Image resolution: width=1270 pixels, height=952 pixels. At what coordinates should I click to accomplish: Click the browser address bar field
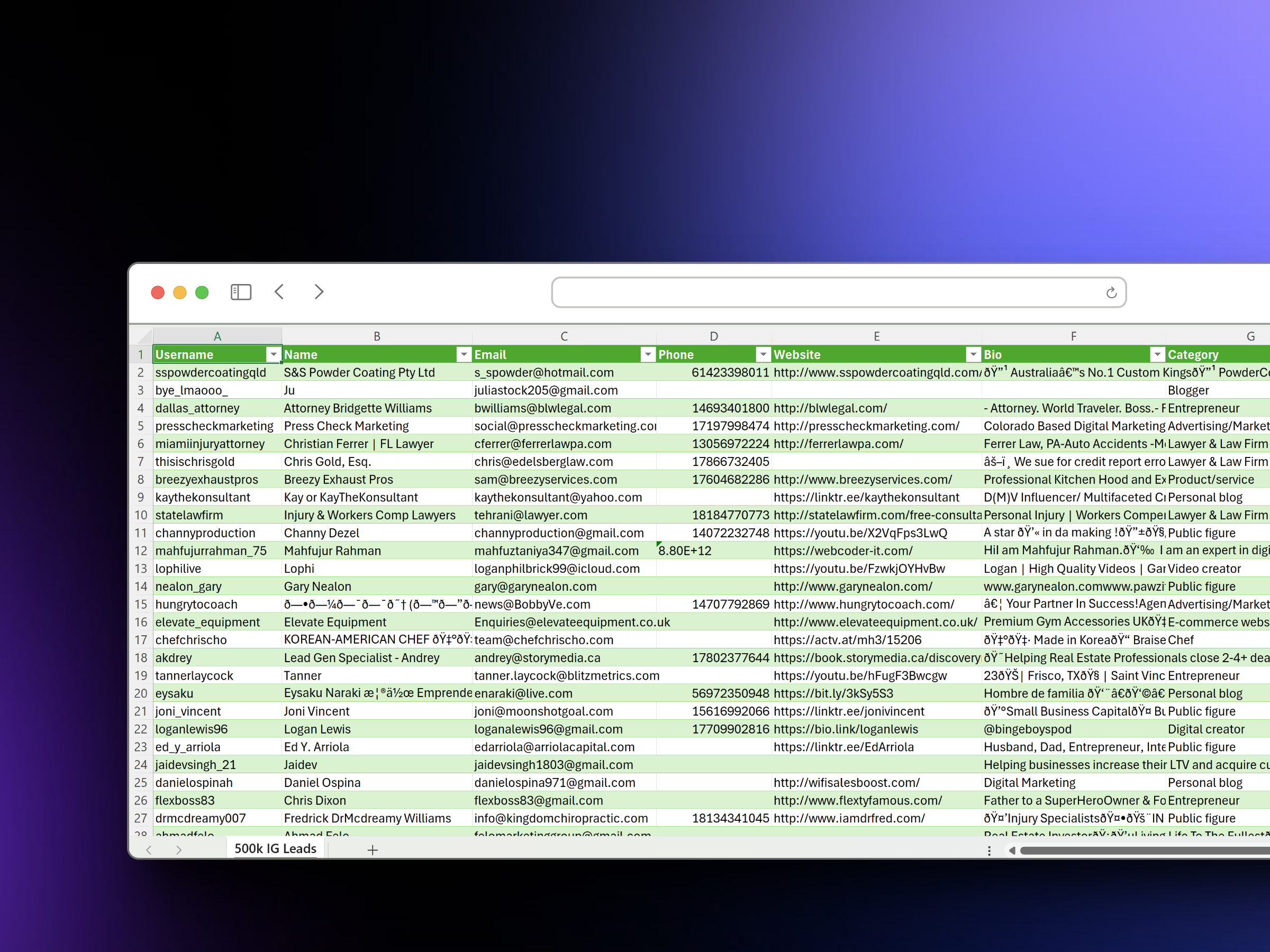tap(827, 292)
